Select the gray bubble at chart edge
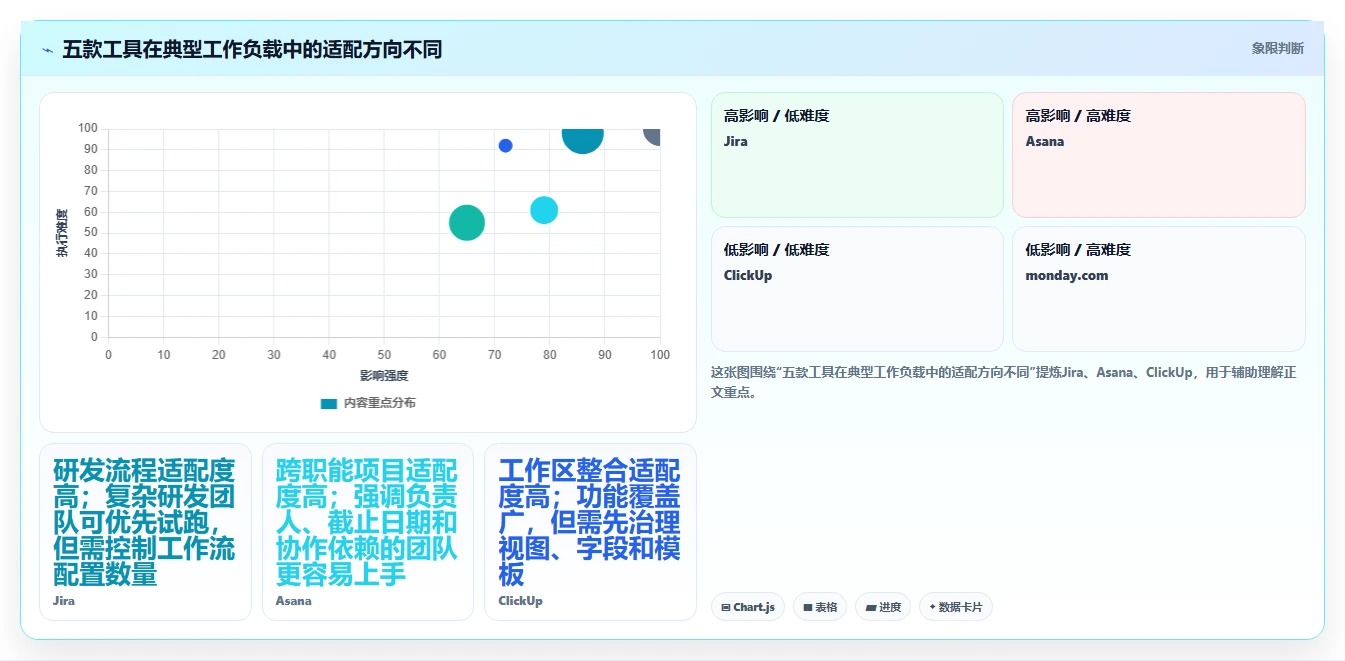The width and height of the screenshot is (1345, 661). [x=652, y=136]
